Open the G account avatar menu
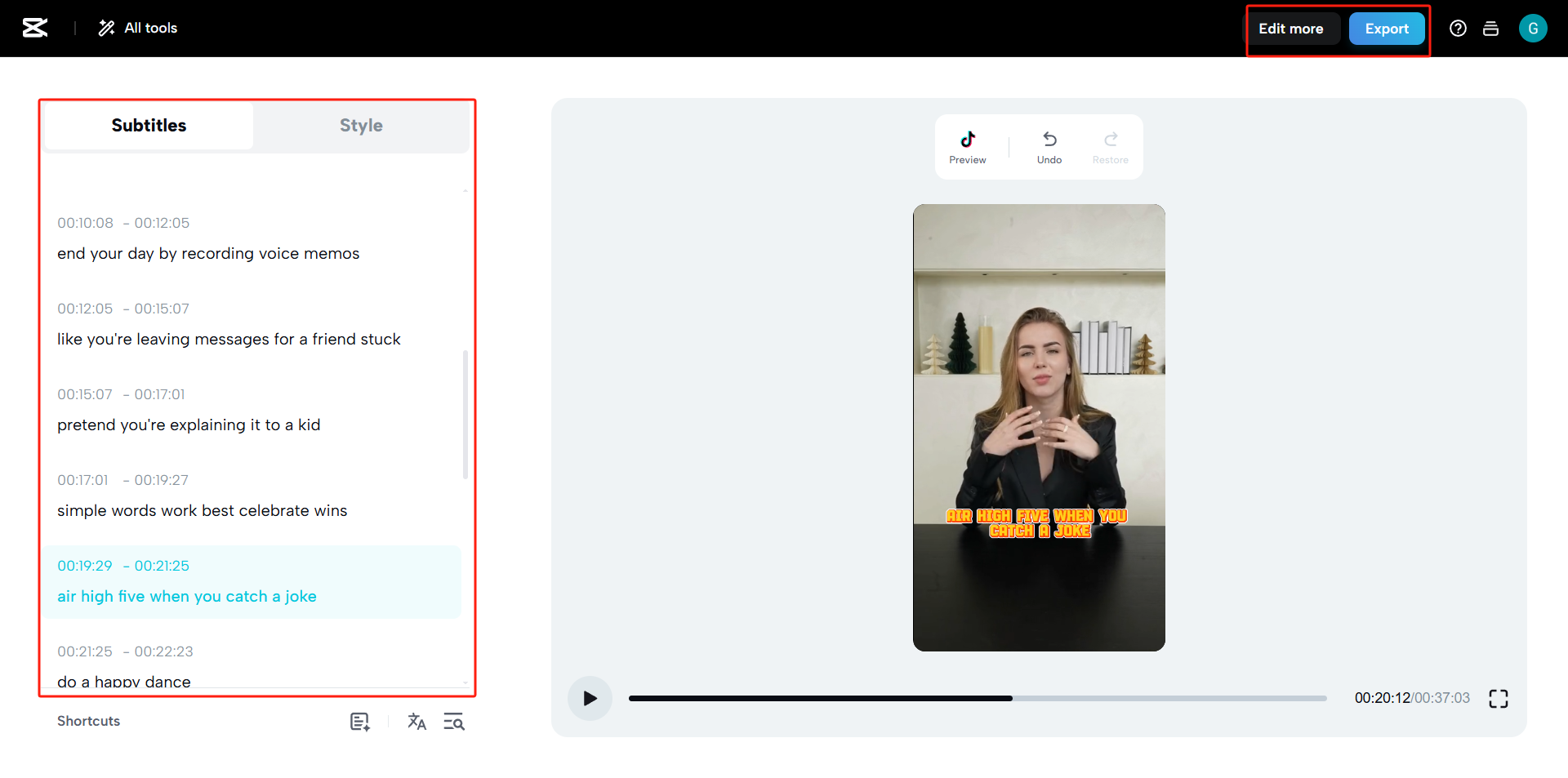Viewport: 1568px width, 778px height. (1534, 28)
